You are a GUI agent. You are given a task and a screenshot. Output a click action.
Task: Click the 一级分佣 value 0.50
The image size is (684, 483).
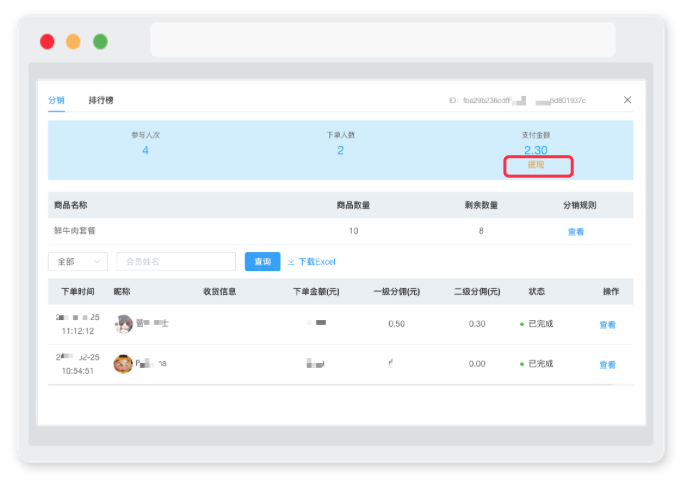[x=397, y=324]
